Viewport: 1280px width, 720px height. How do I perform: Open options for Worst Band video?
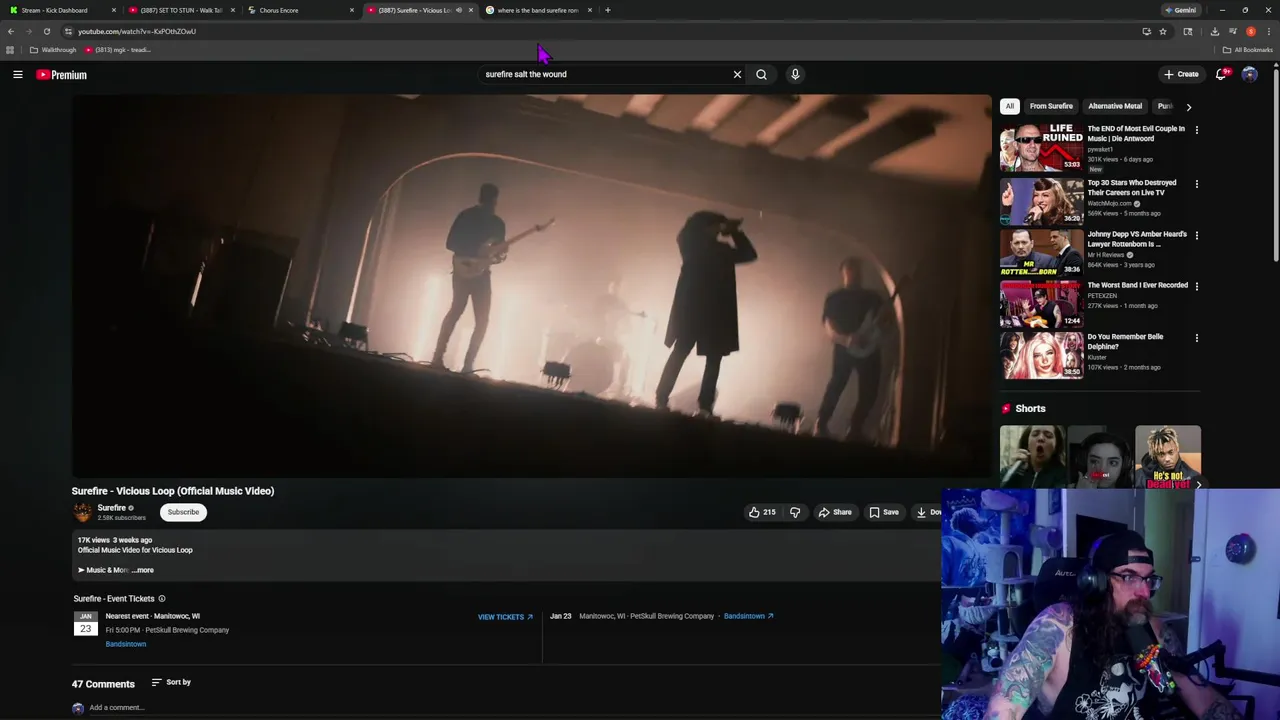point(1196,286)
